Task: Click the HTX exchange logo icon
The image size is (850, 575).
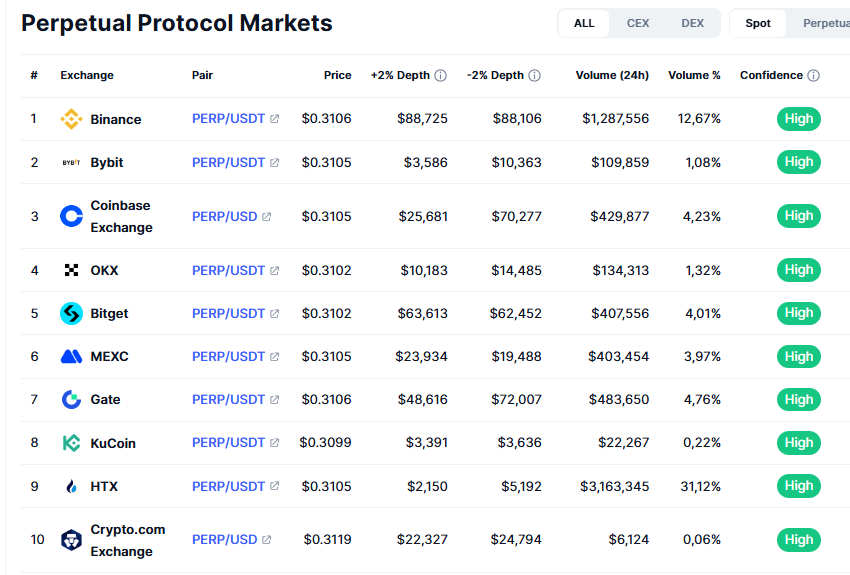Action: click(x=71, y=487)
